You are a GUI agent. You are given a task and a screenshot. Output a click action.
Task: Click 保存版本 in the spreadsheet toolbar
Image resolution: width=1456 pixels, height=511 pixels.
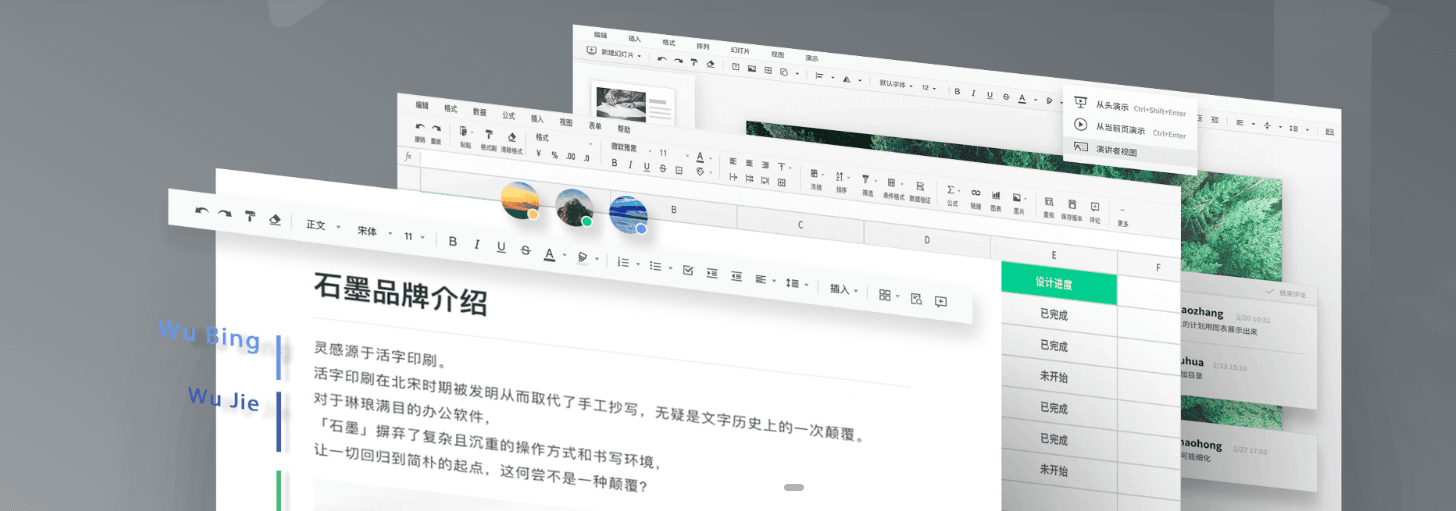pos(1072,211)
